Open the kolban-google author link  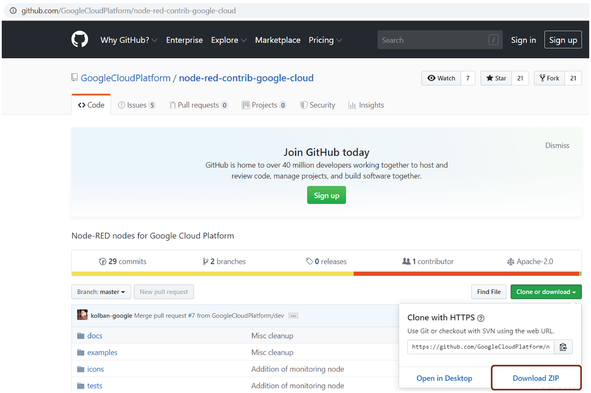point(111,315)
